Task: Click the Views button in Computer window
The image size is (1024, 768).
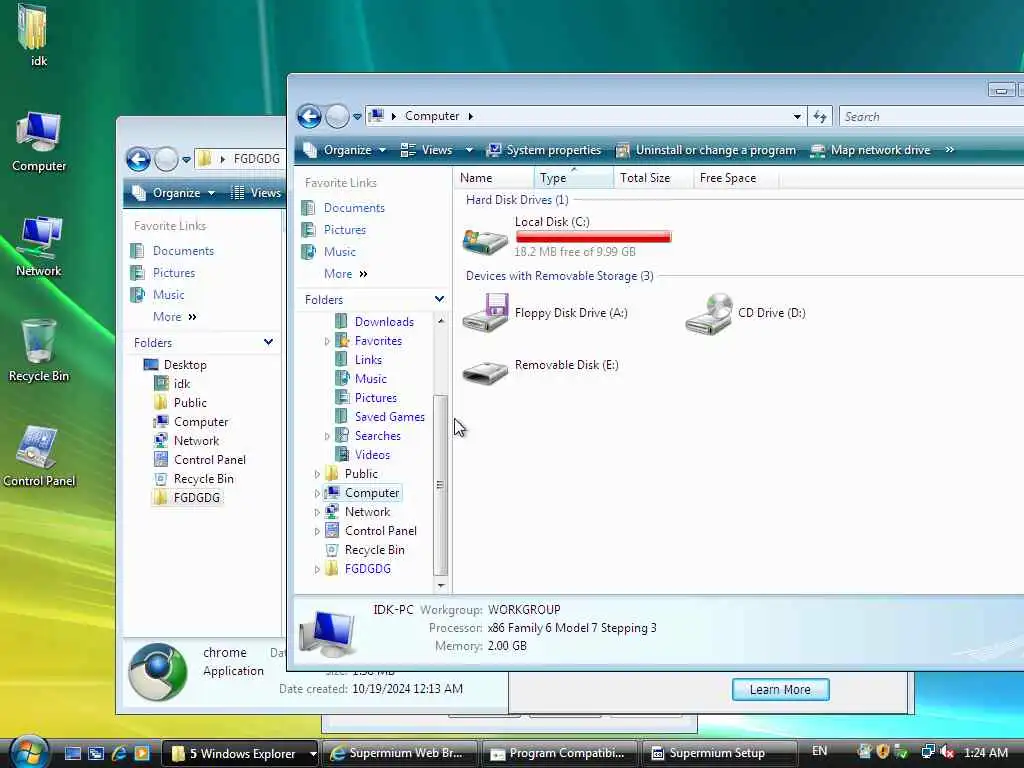Action: tap(428, 150)
